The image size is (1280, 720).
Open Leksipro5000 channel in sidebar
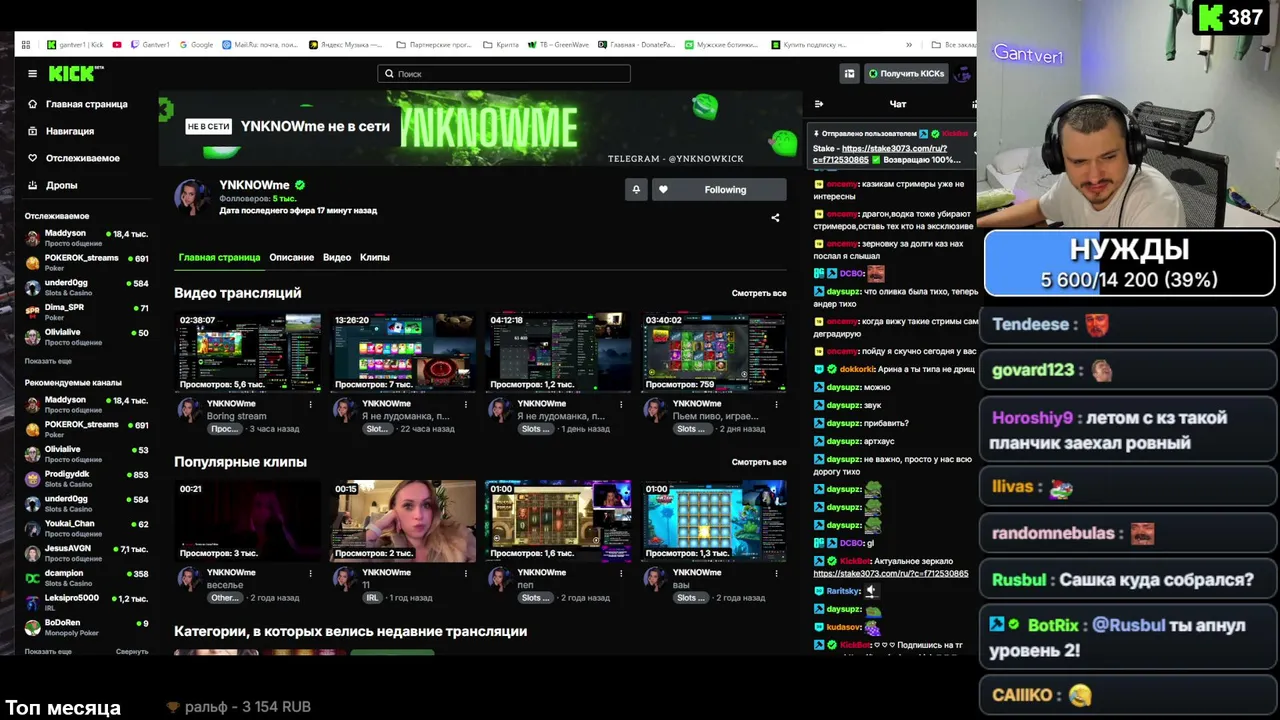[x=86, y=602]
